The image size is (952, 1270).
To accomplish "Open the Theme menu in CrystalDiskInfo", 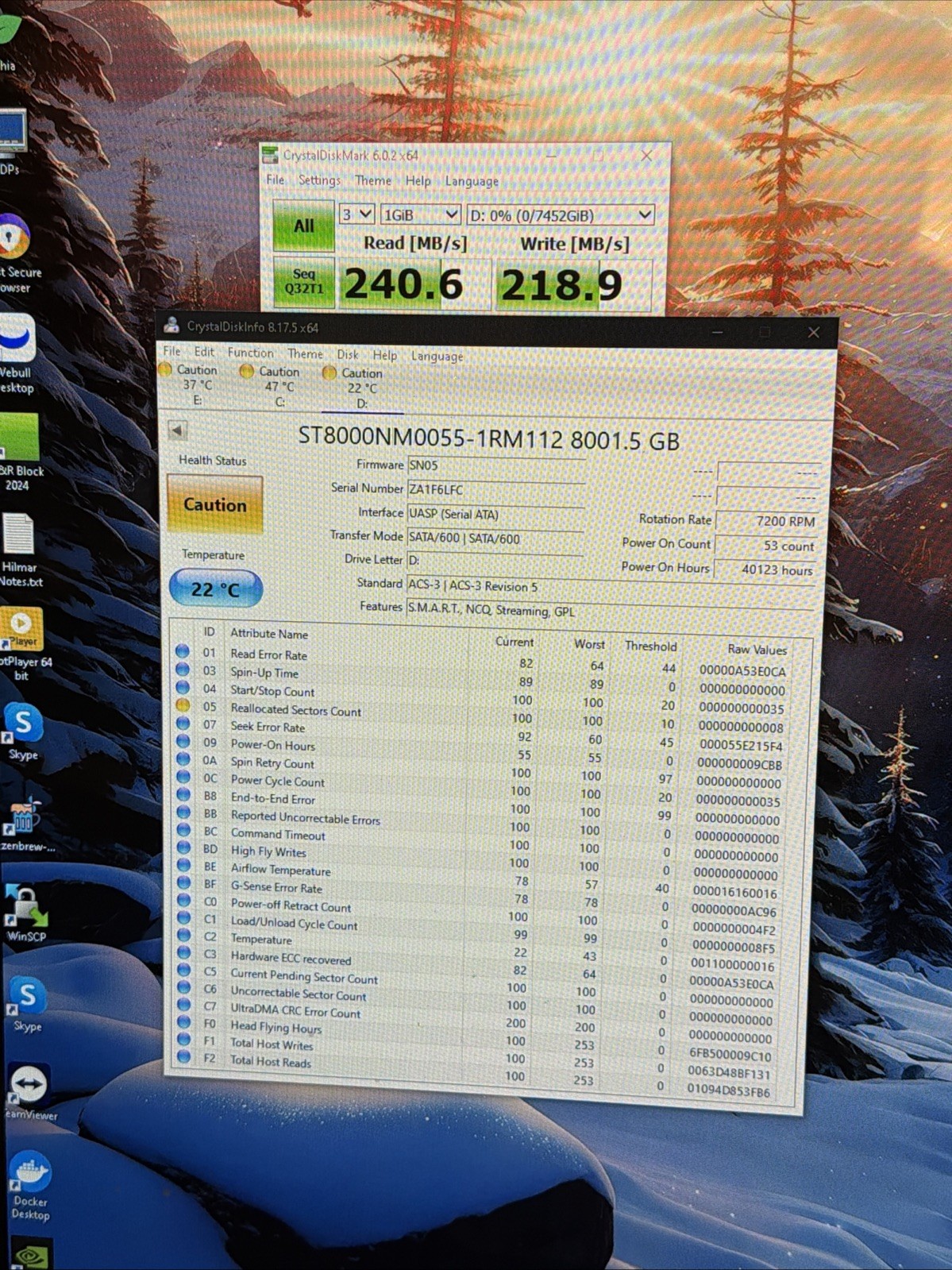I will click(x=305, y=353).
